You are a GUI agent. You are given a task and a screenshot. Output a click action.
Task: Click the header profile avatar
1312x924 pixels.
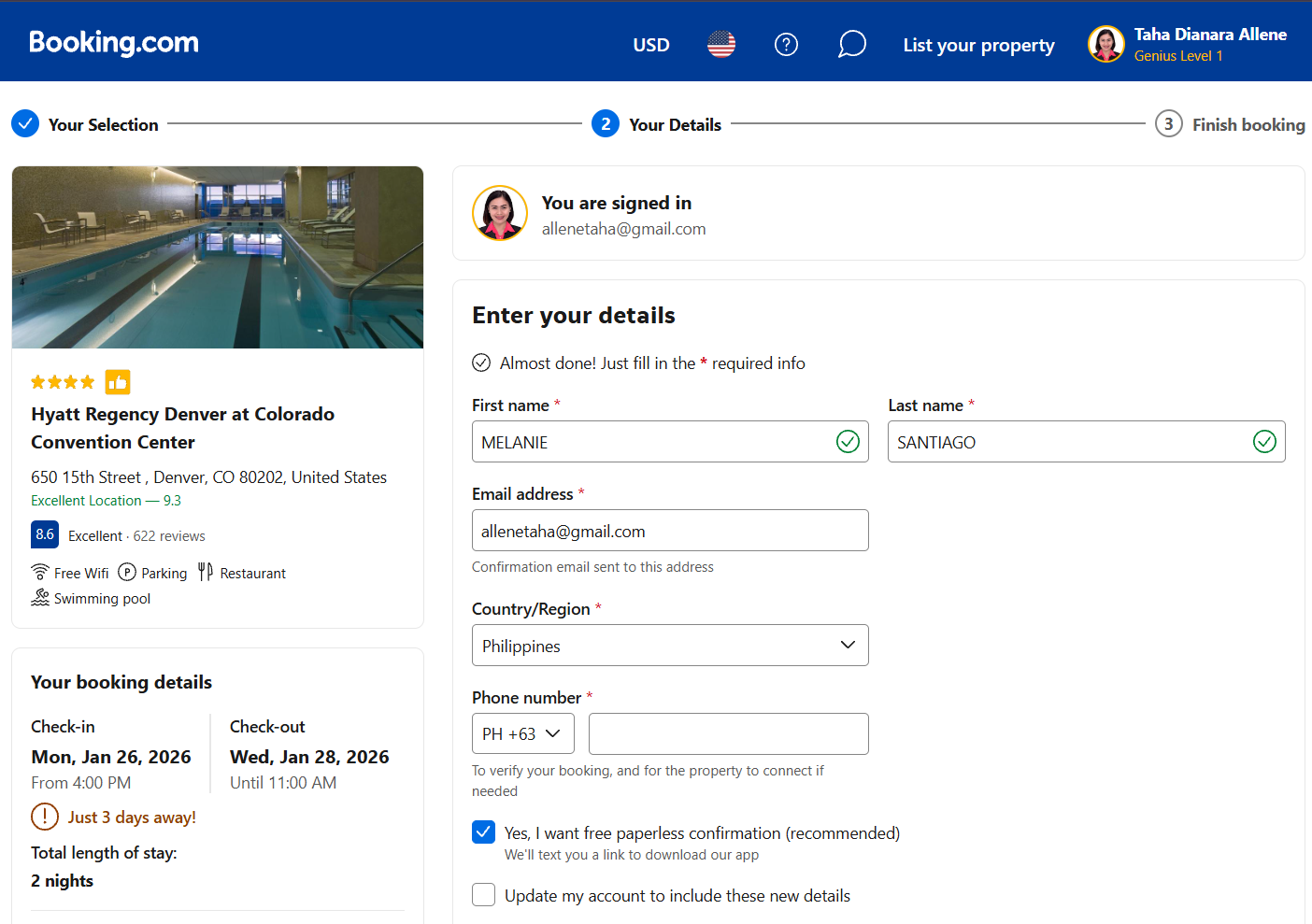pyautogui.click(x=1106, y=44)
